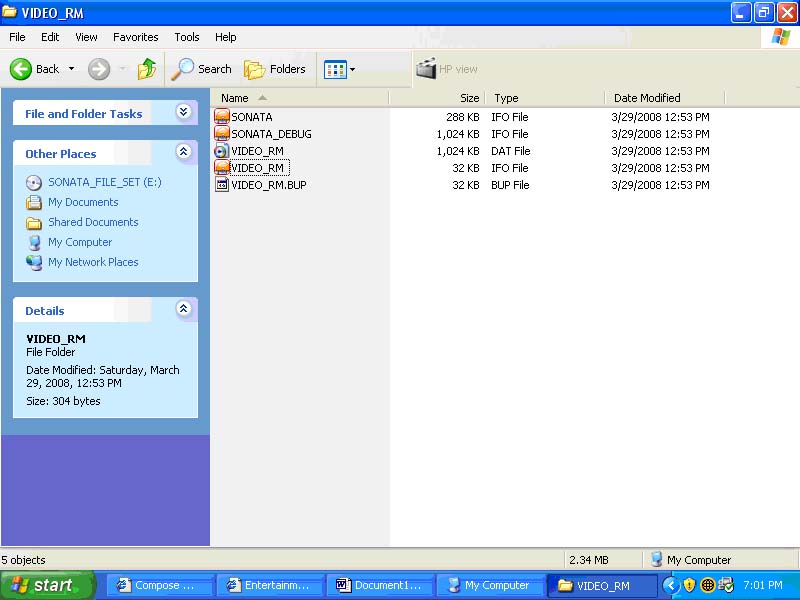Image resolution: width=800 pixels, height=600 pixels.
Task: Click the Shared Documents folder icon
Action: point(34,222)
